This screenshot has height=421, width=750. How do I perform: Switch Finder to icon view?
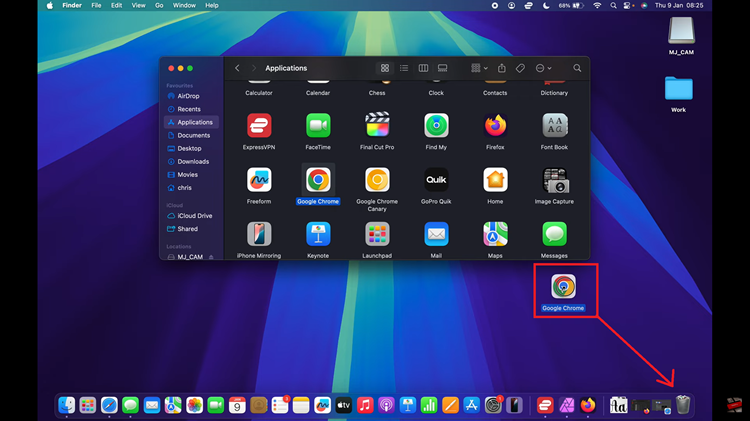[x=385, y=68]
